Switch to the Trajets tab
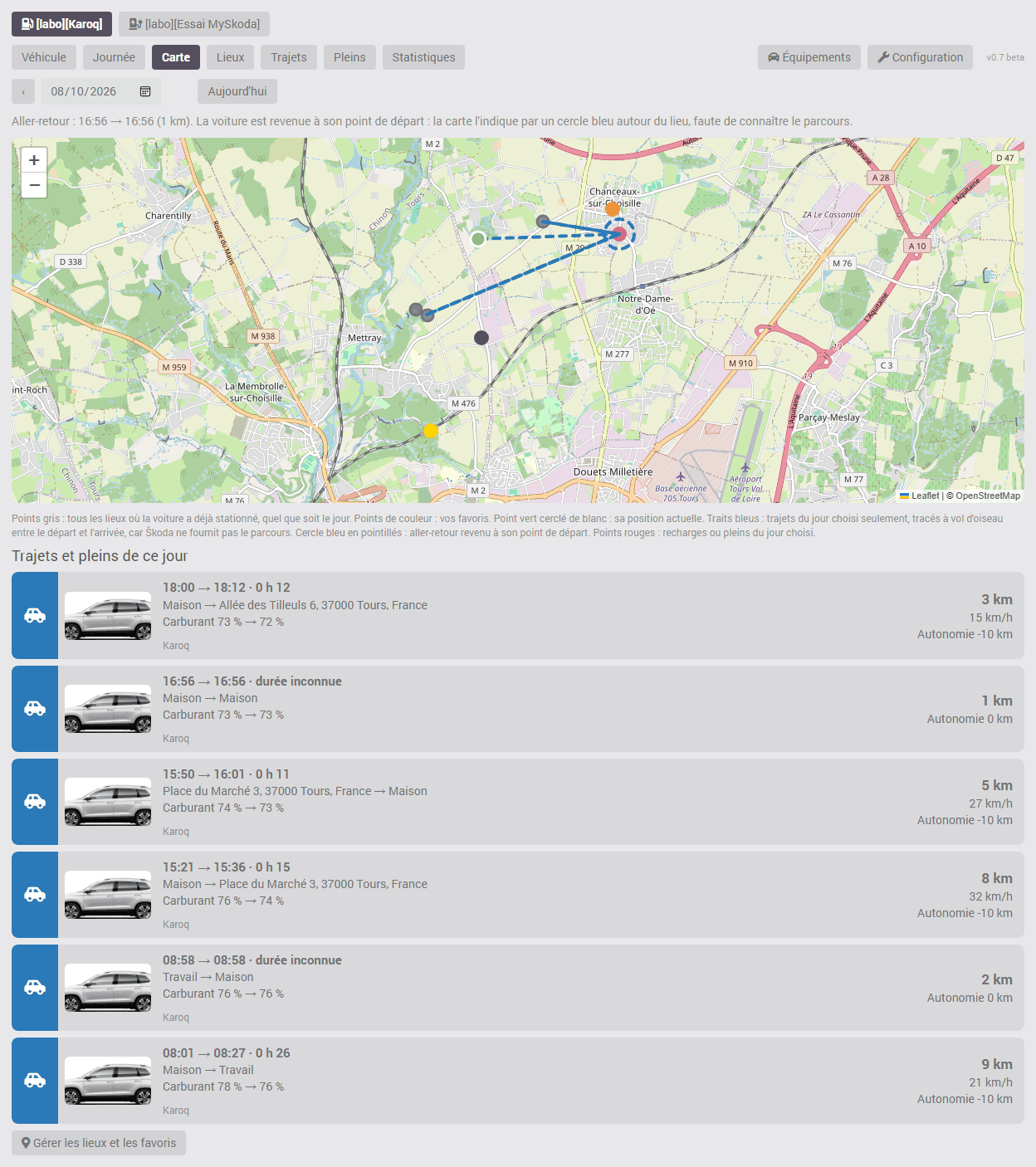Viewport: 1036px width, 1167px height. click(289, 57)
